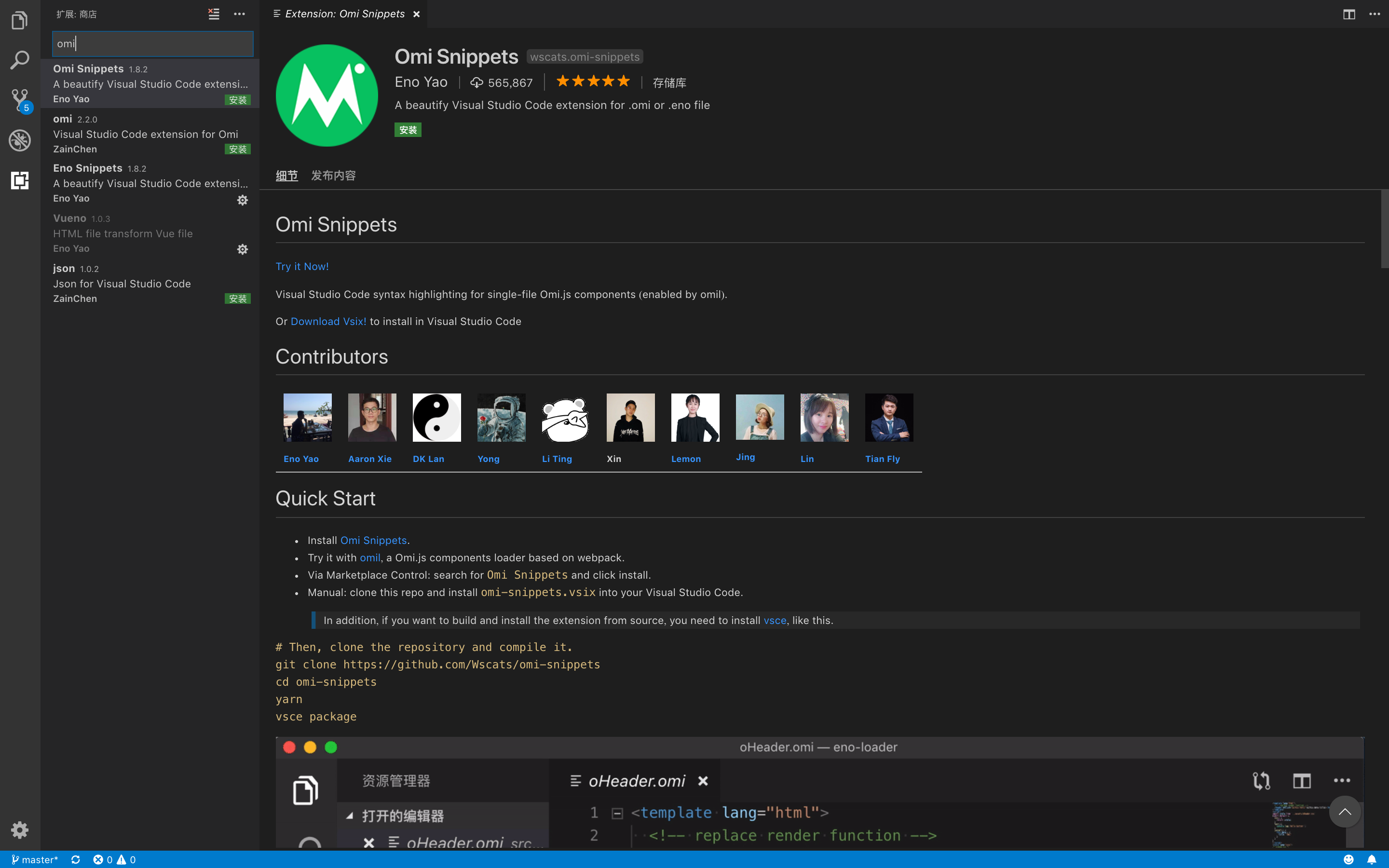Open the Debug view icon
Viewport: 1389px width, 868px height.
(19, 140)
